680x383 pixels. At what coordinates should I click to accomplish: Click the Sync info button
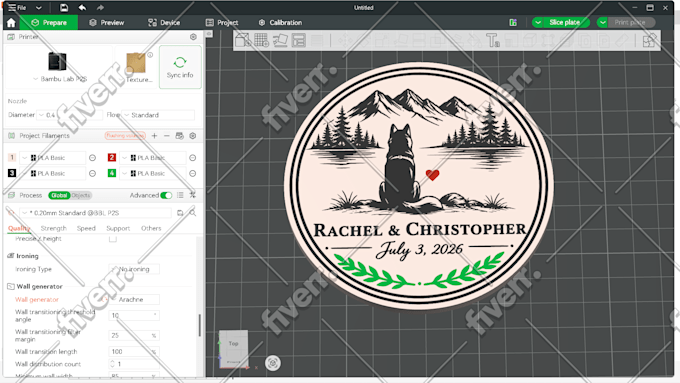(180, 67)
